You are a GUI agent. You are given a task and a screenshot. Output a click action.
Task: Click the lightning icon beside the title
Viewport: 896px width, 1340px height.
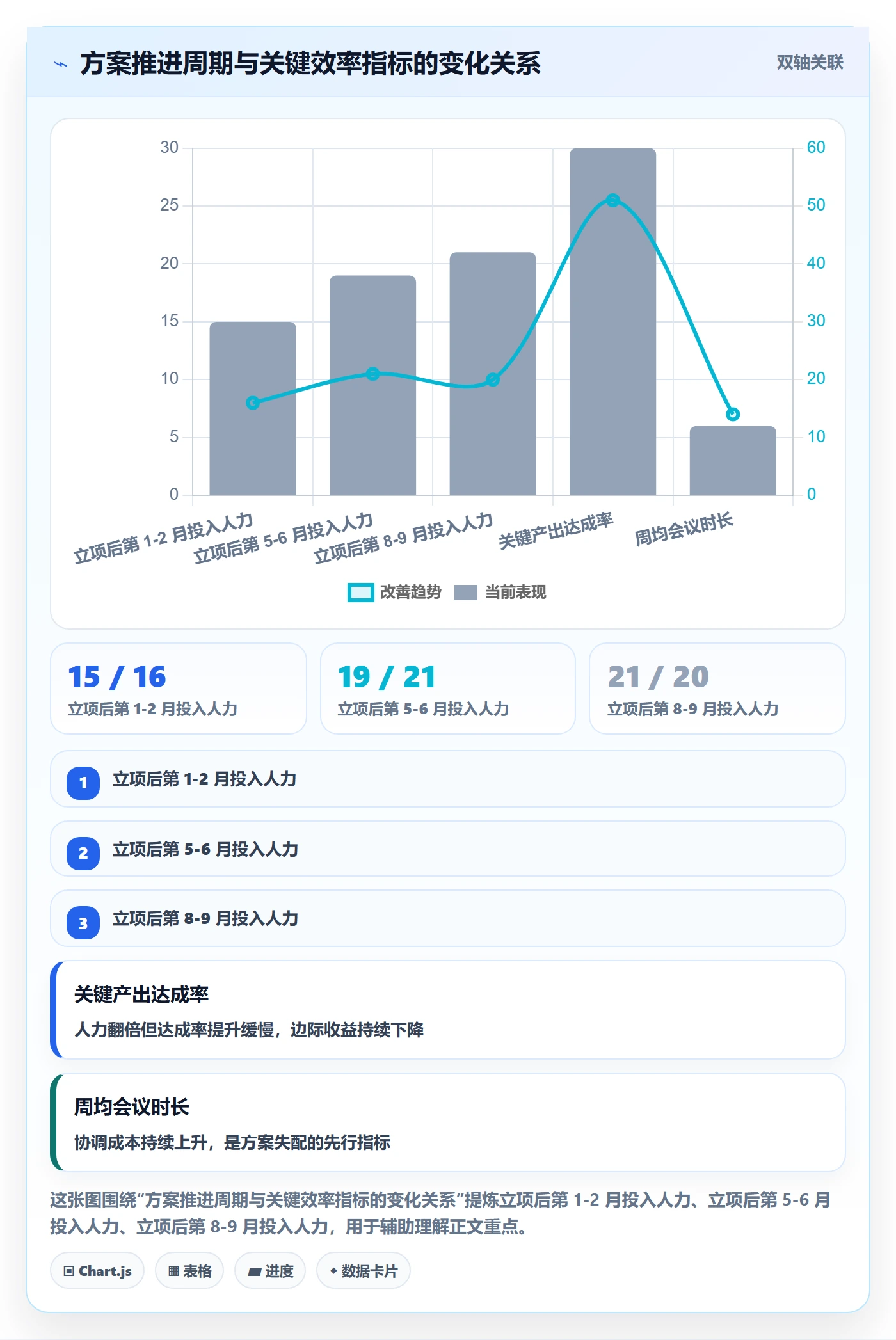pos(61,64)
